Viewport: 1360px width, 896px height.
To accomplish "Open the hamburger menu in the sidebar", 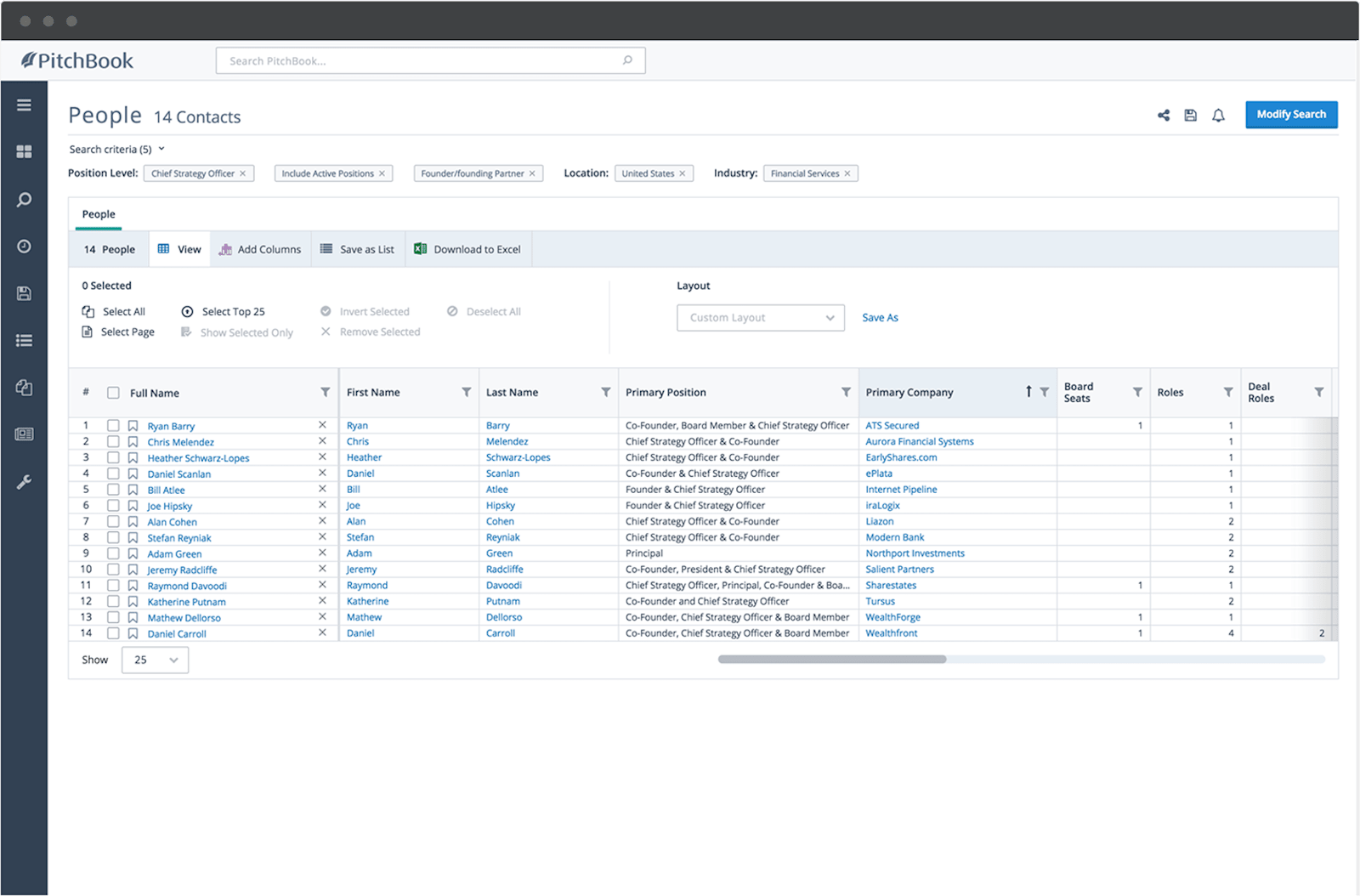I will coord(24,105).
